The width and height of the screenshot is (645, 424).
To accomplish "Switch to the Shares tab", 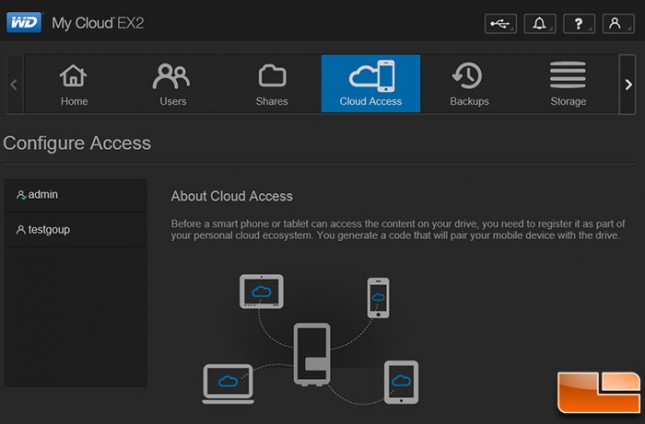I will (271, 84).
